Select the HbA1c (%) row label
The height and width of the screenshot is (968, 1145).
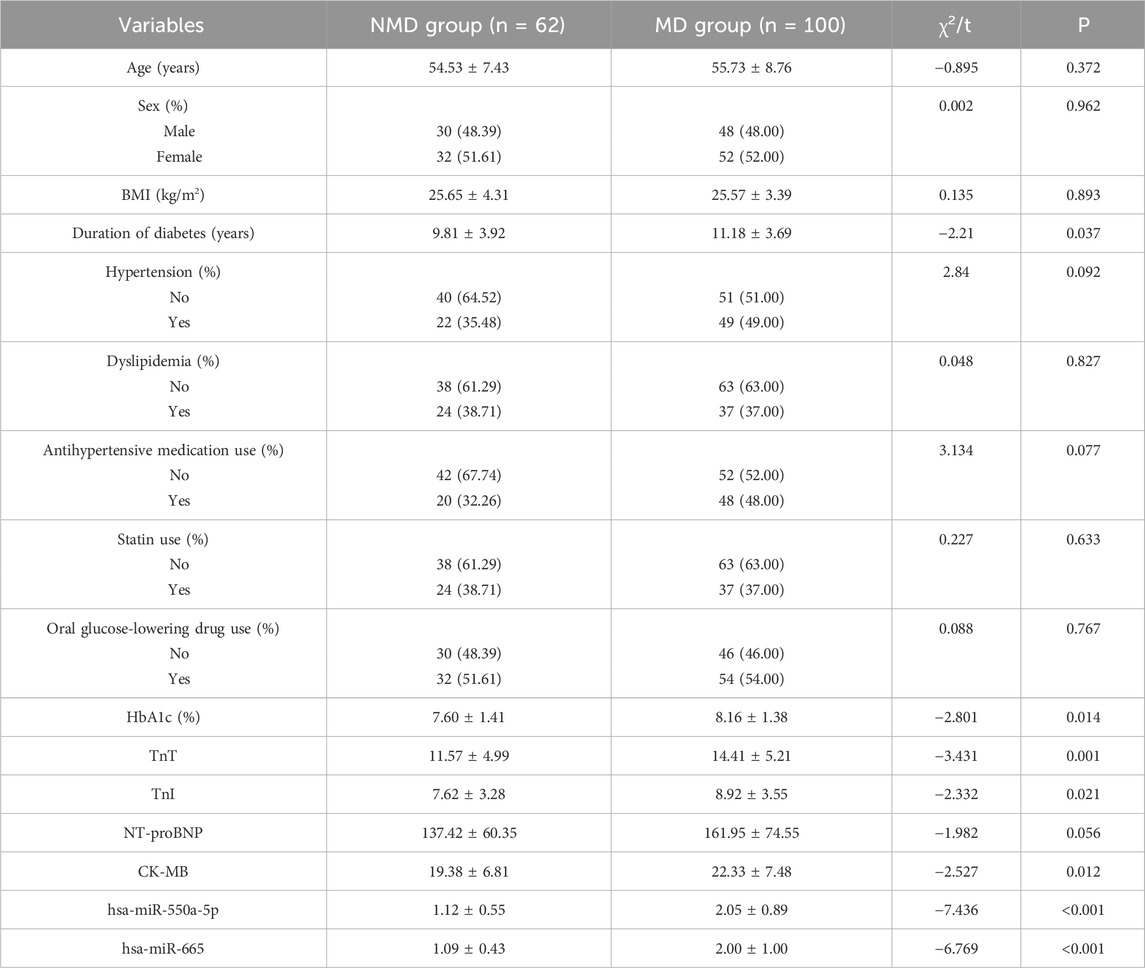pyautogui.click(x=163, y=716)
